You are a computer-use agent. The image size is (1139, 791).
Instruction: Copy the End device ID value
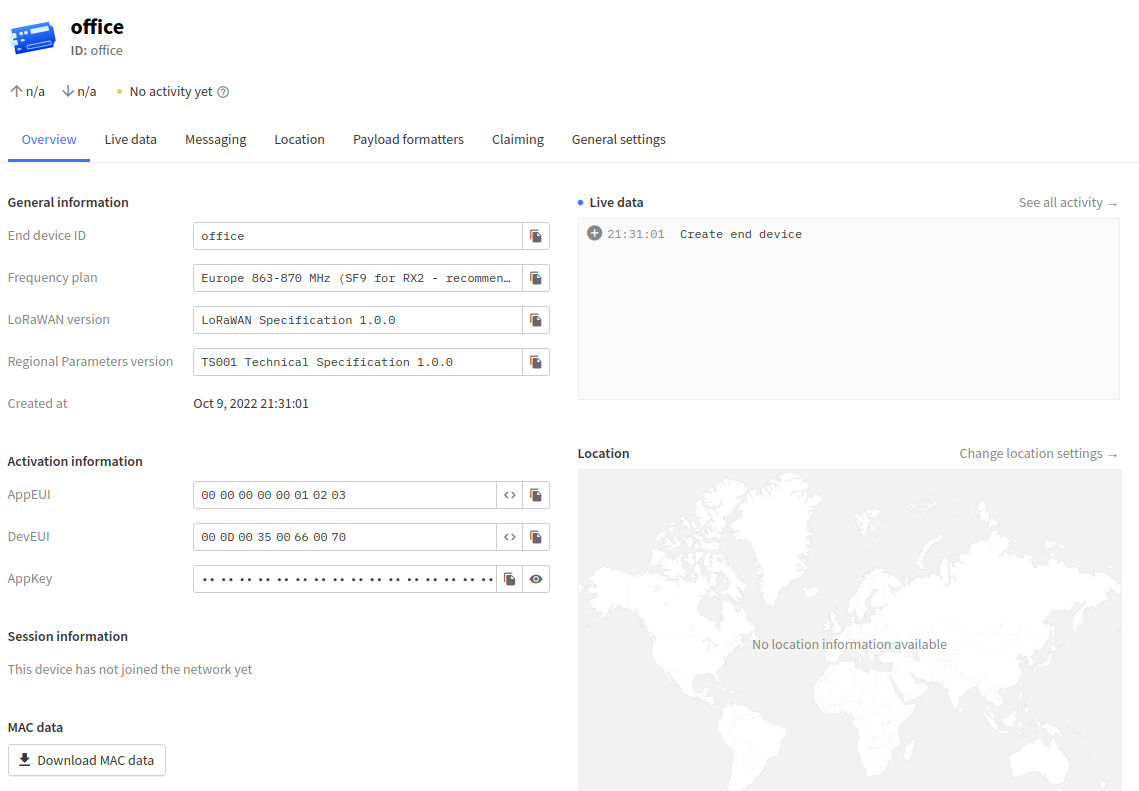(x=536, y=236)
